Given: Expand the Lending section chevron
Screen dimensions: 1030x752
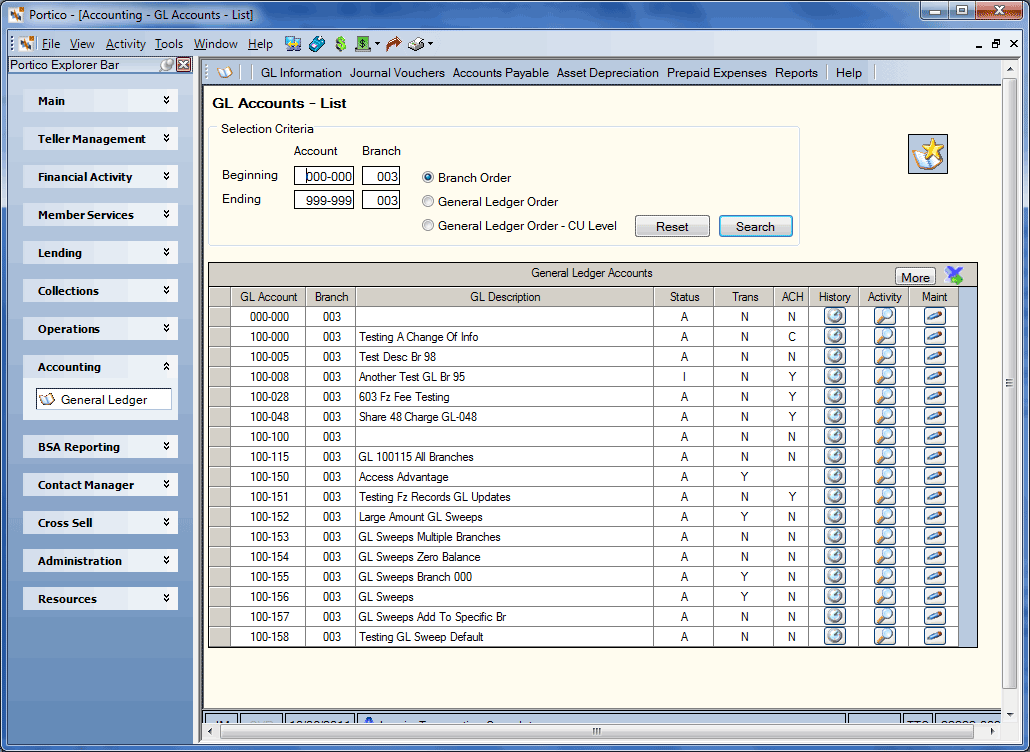Looking at the screenshot, I should coord(166,252).
